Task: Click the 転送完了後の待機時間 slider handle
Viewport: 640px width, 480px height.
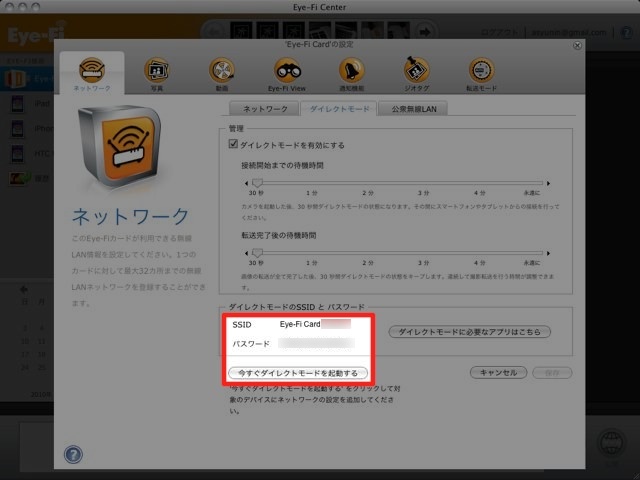Action: click(257, 253)
